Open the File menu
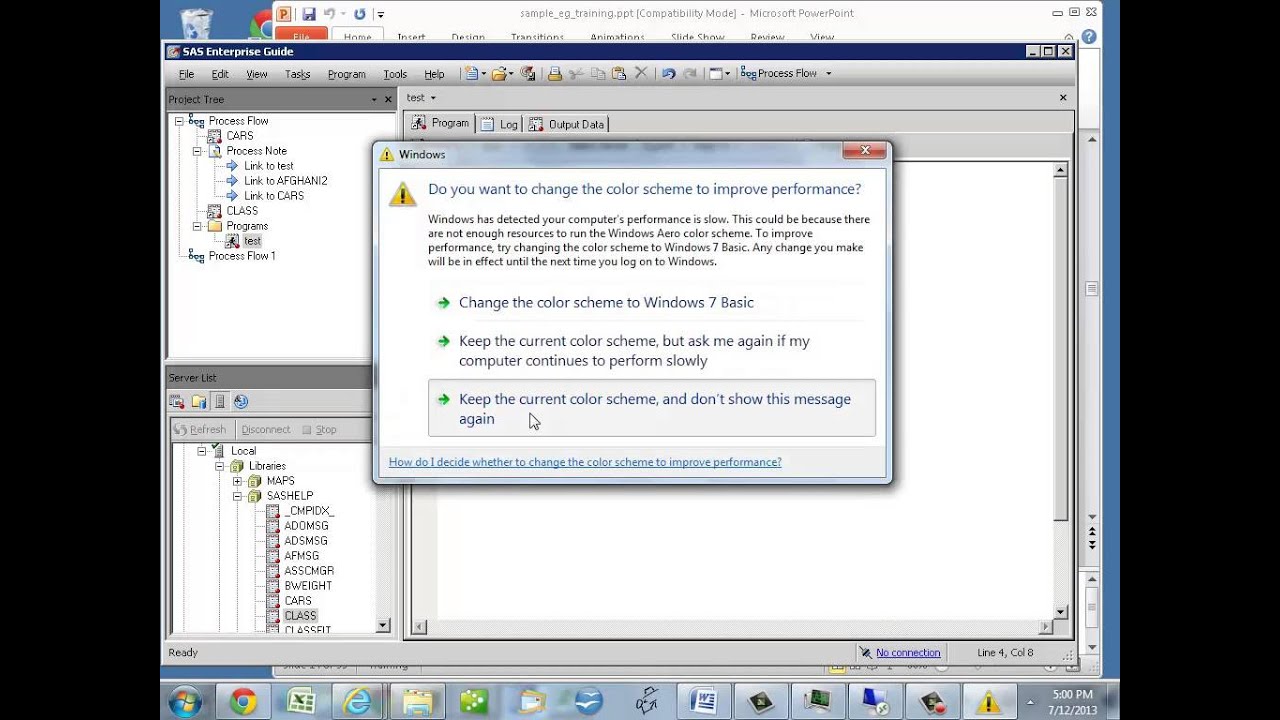1280x720 pixels. pyautogui.click(x=186, y=74)
